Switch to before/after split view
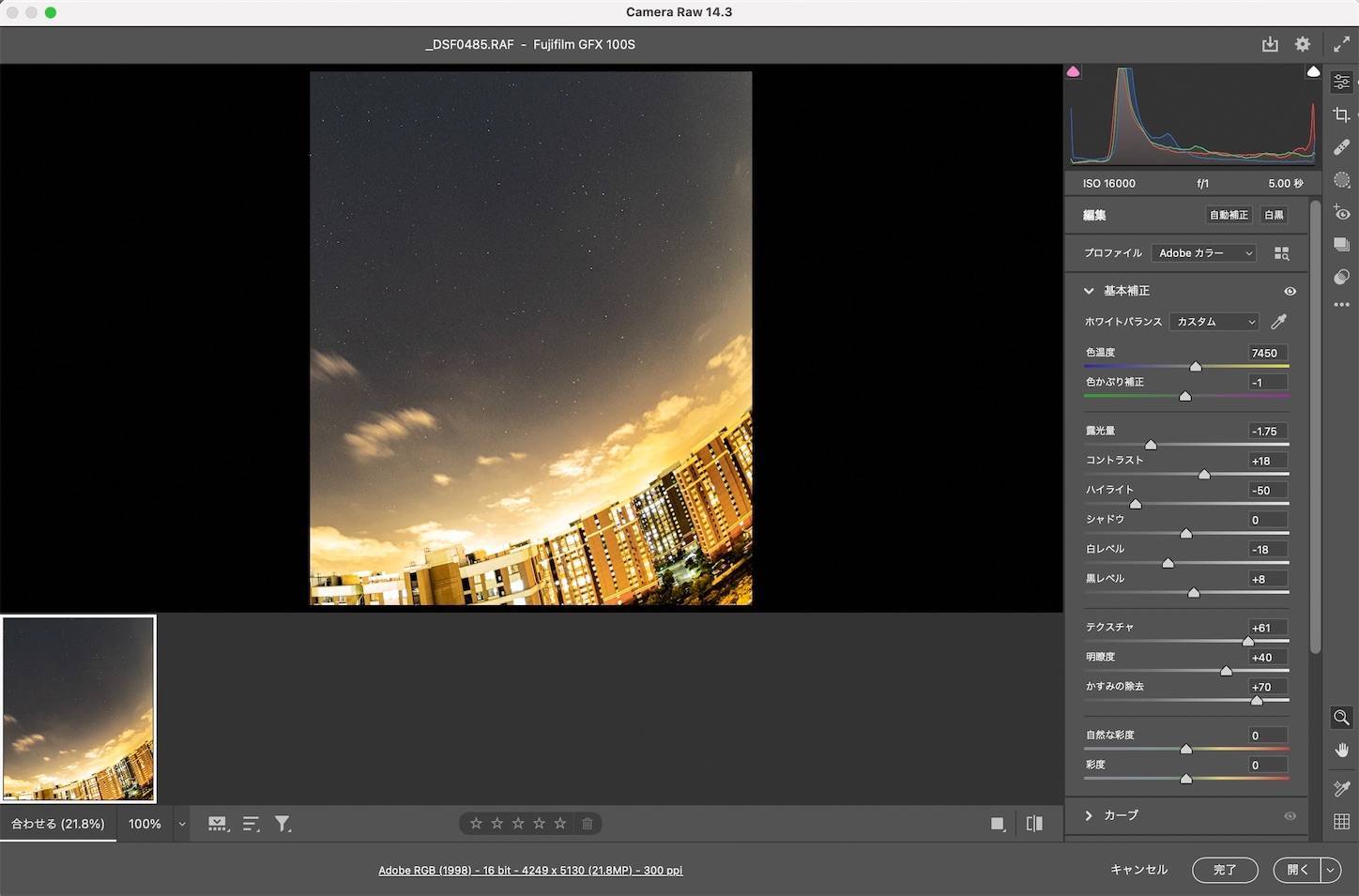Screen dimensions: 1359x896 coord(1034,824)
